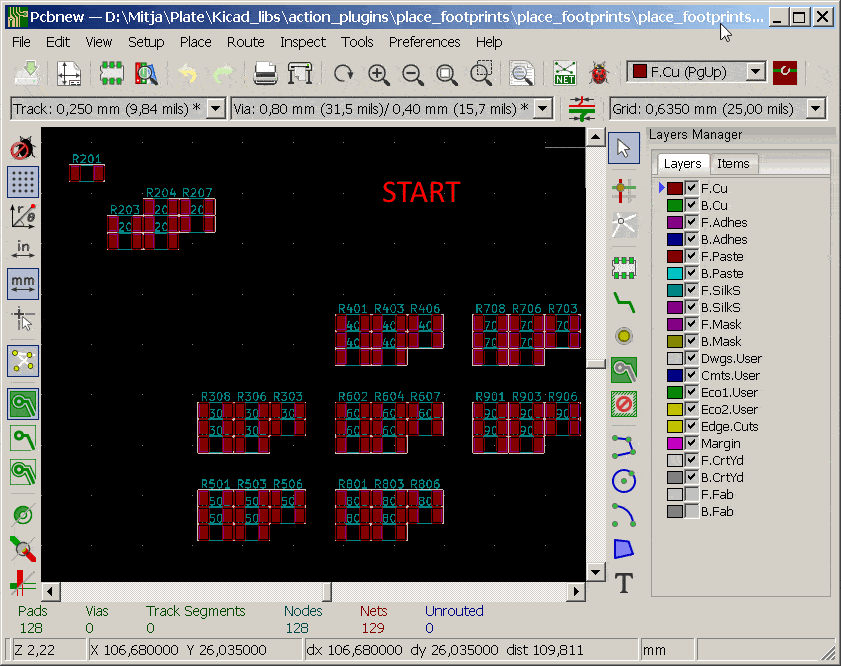This screenshot has height=666, width=841.
Task: Open the Track width dropdown
Action: (216, 109)
